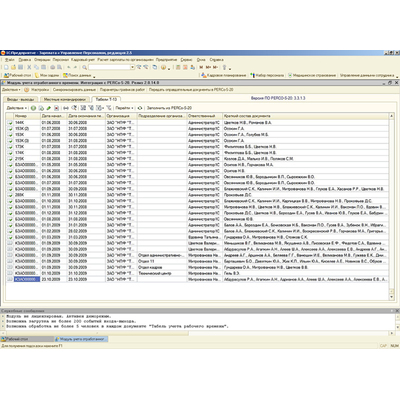Click the Номер column header
Viewport: 400px width, 400px height.
coord(27,116)
